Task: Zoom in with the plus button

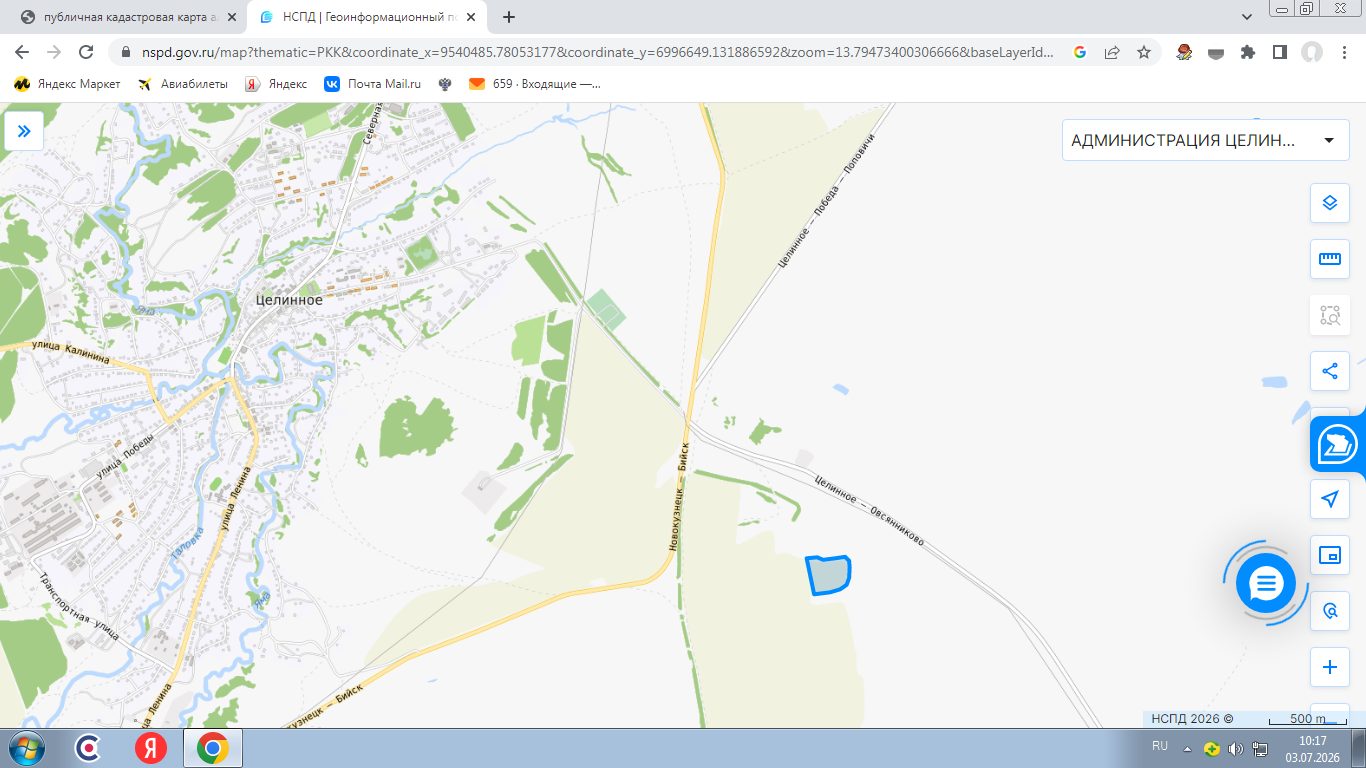Action: point(1330,667)
